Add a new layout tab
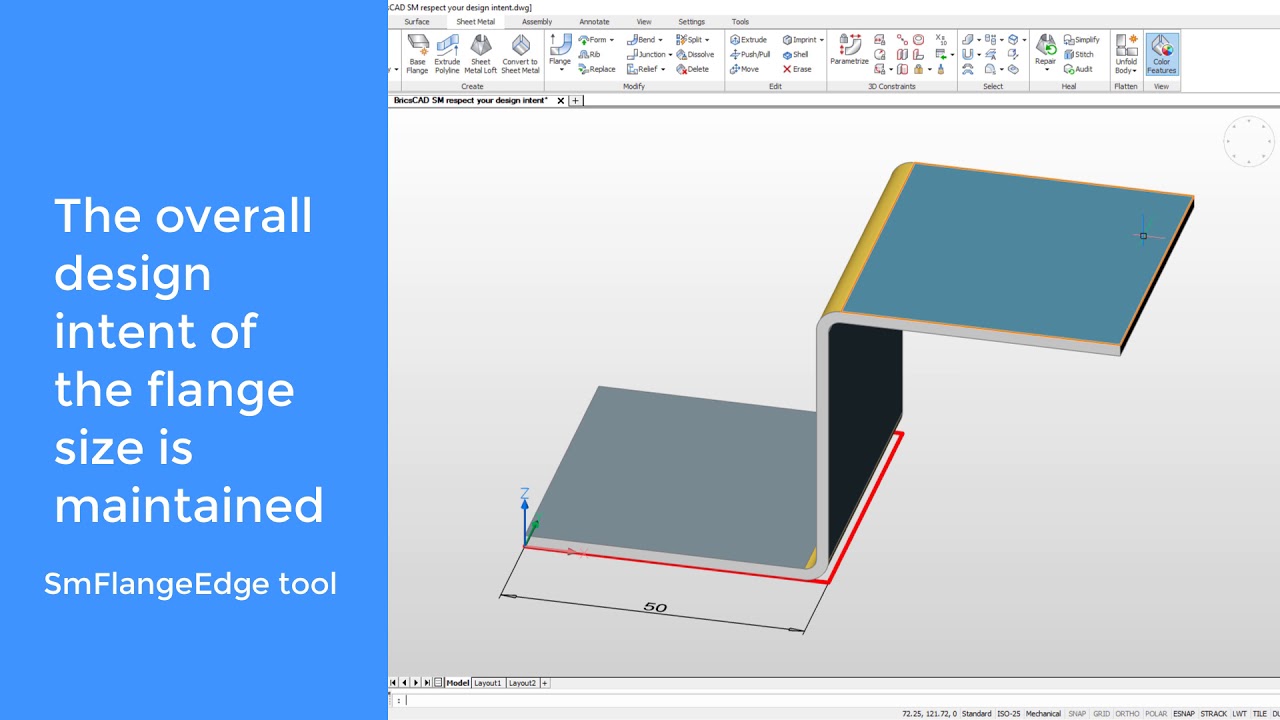 [545, 683]
